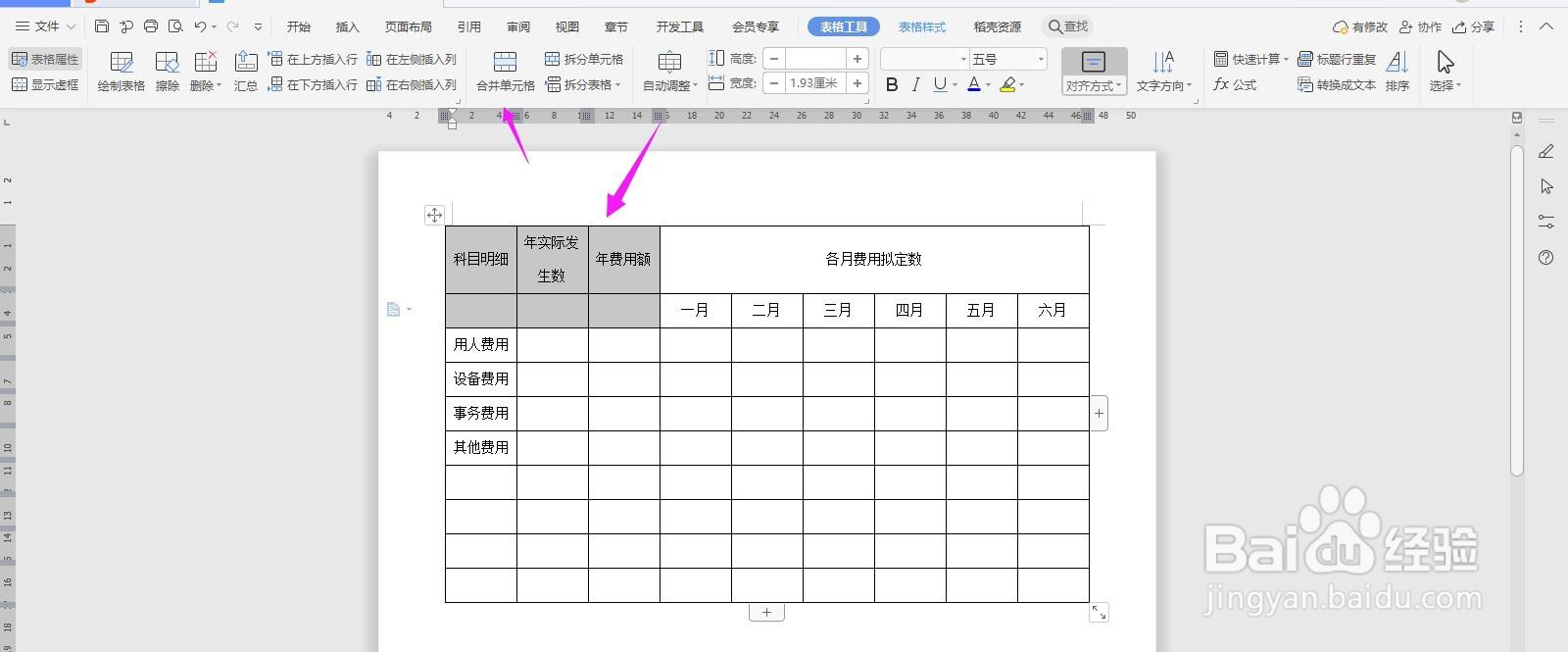Open the 文件 file menu
Screen dimensions: 1568x652
[x=45, y=26]
